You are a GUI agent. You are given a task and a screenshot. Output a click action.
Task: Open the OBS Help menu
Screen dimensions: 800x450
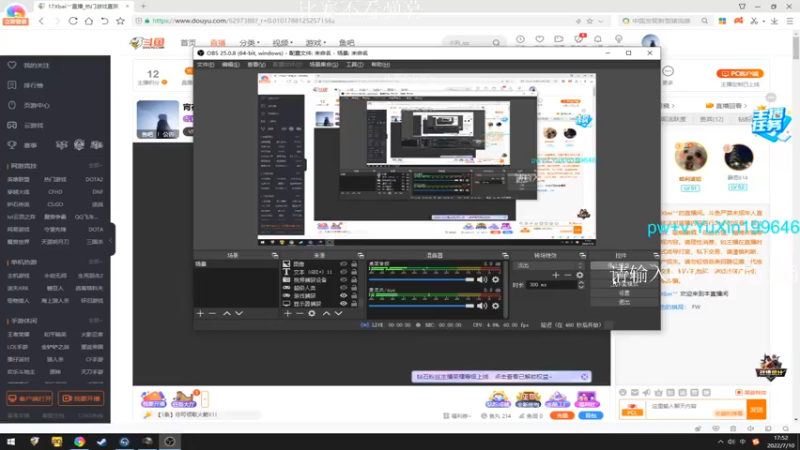(381, 65)
